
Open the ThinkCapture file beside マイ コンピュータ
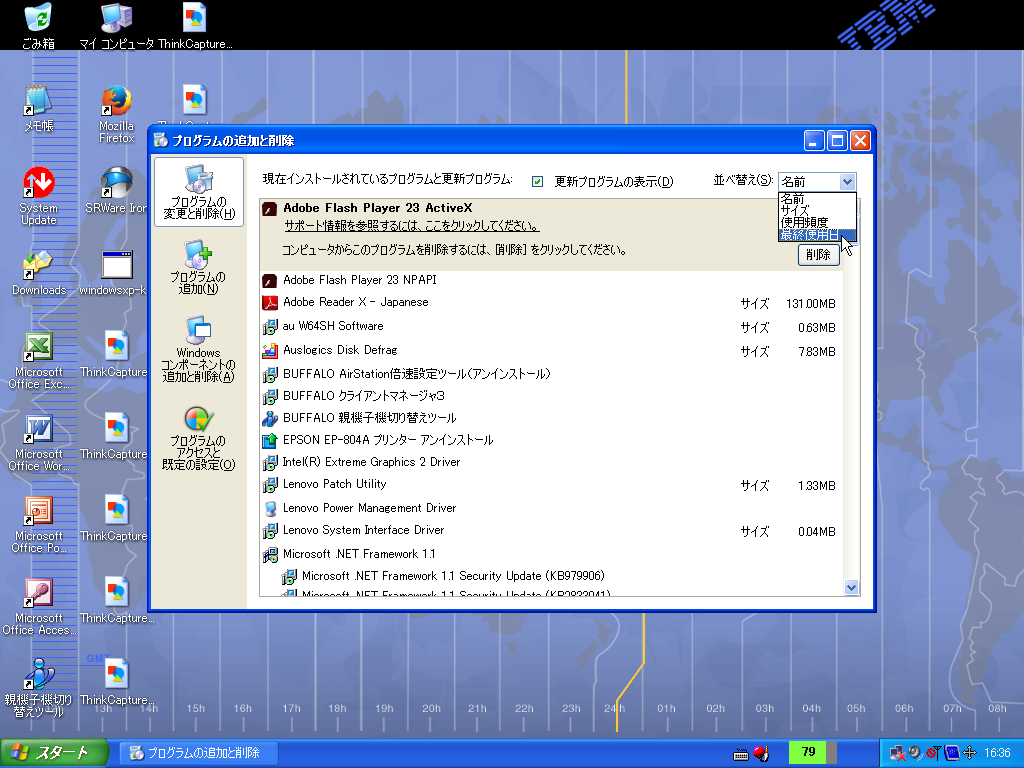click(x=195, y=26)
